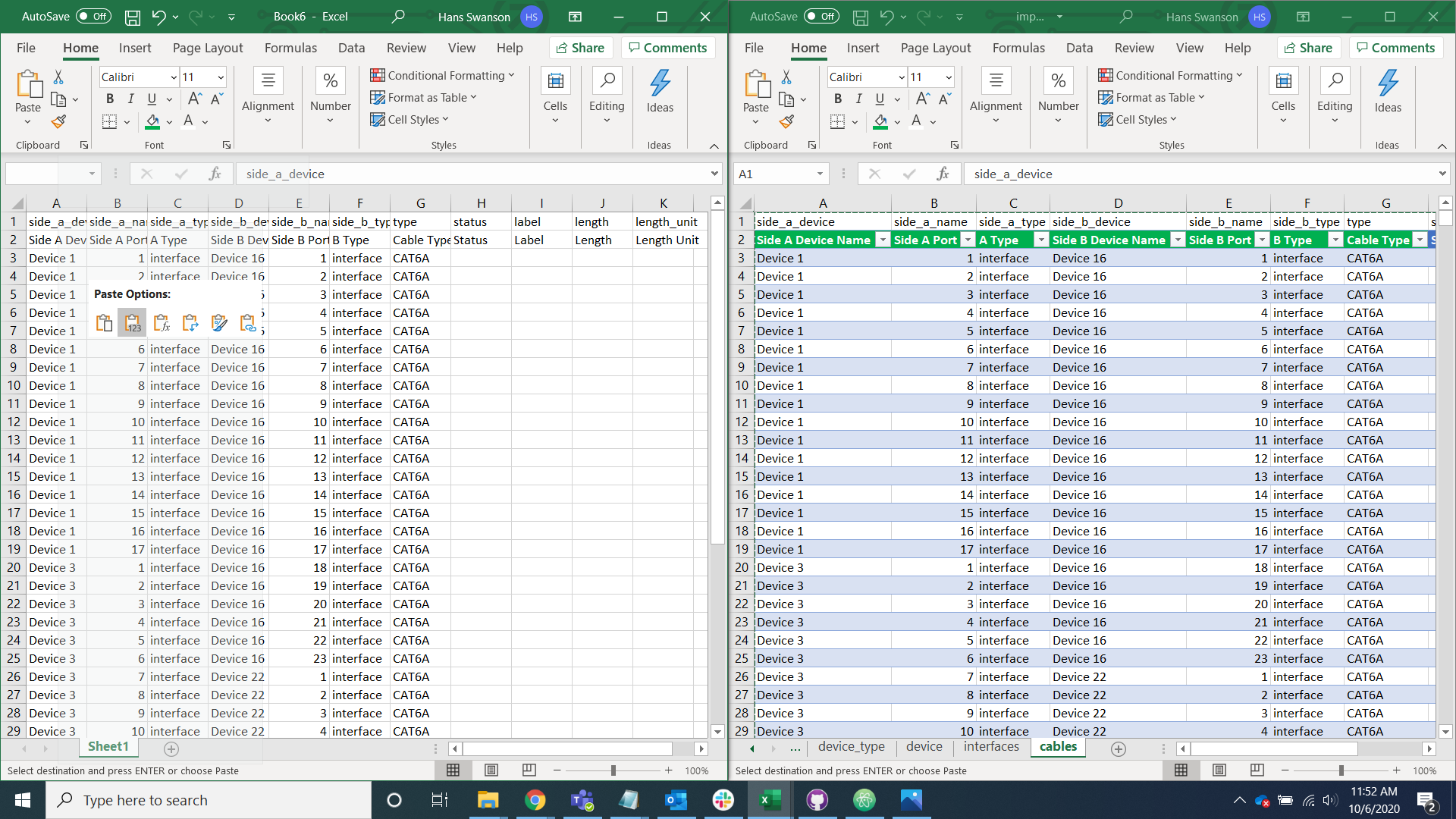
Task: Toggle AutoSave in Book6 window
Action: coord(93,17)
